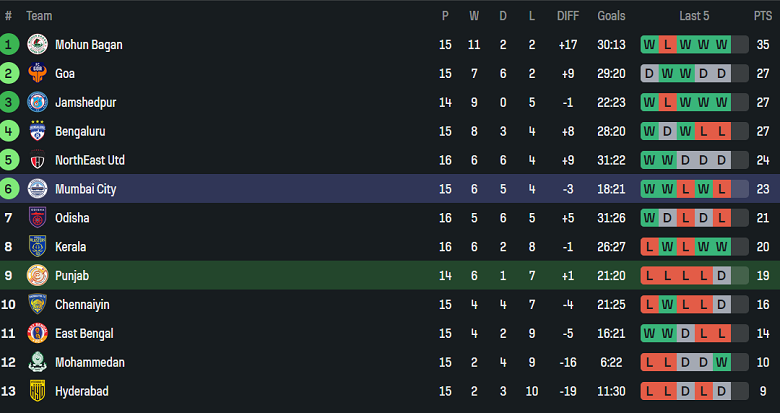Click the green position 1 rank badge
Viewport: 780px width, 413px height.
click(9, 44)
